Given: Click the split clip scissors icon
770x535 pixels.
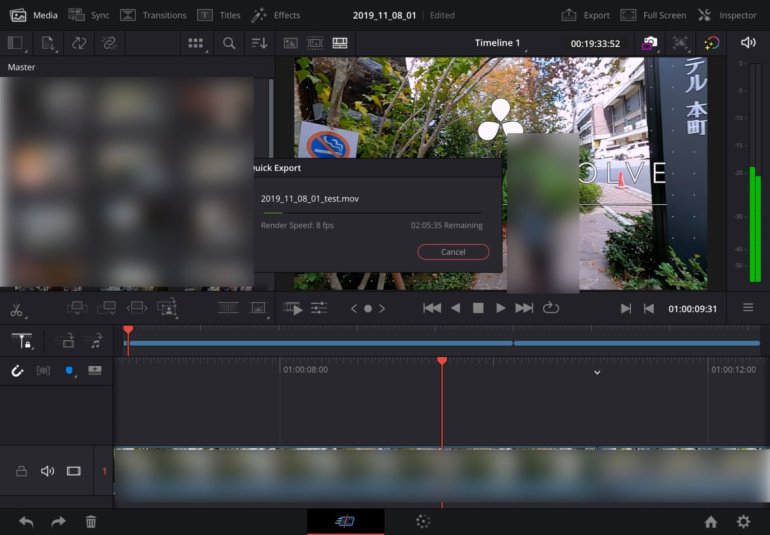Looking at the screenshot, I should pos(16,309).
